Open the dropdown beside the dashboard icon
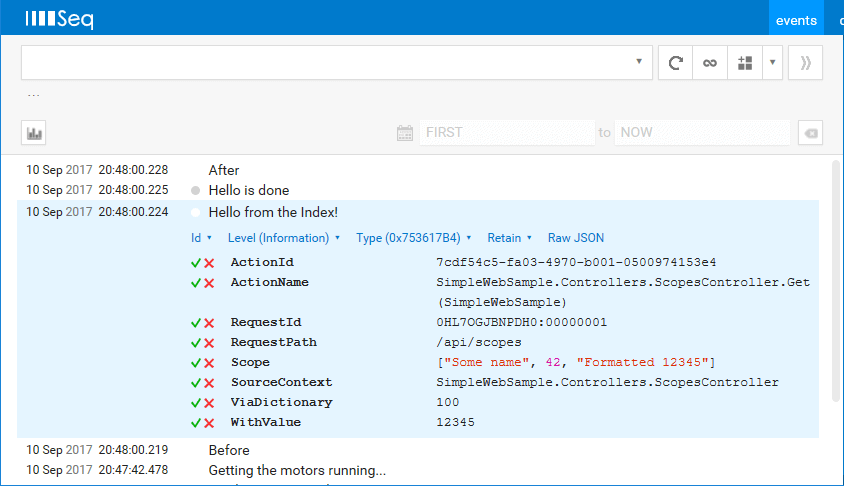This screenshot has height=486, width=844. click(772, 63)
